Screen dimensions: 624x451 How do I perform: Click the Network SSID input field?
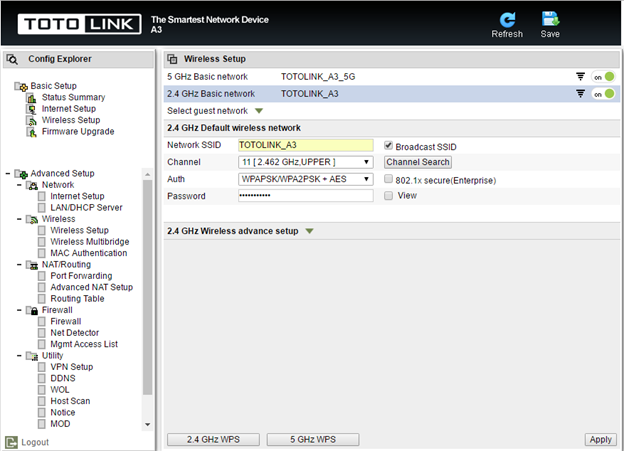pyautogui.click(x=306, y=145)
